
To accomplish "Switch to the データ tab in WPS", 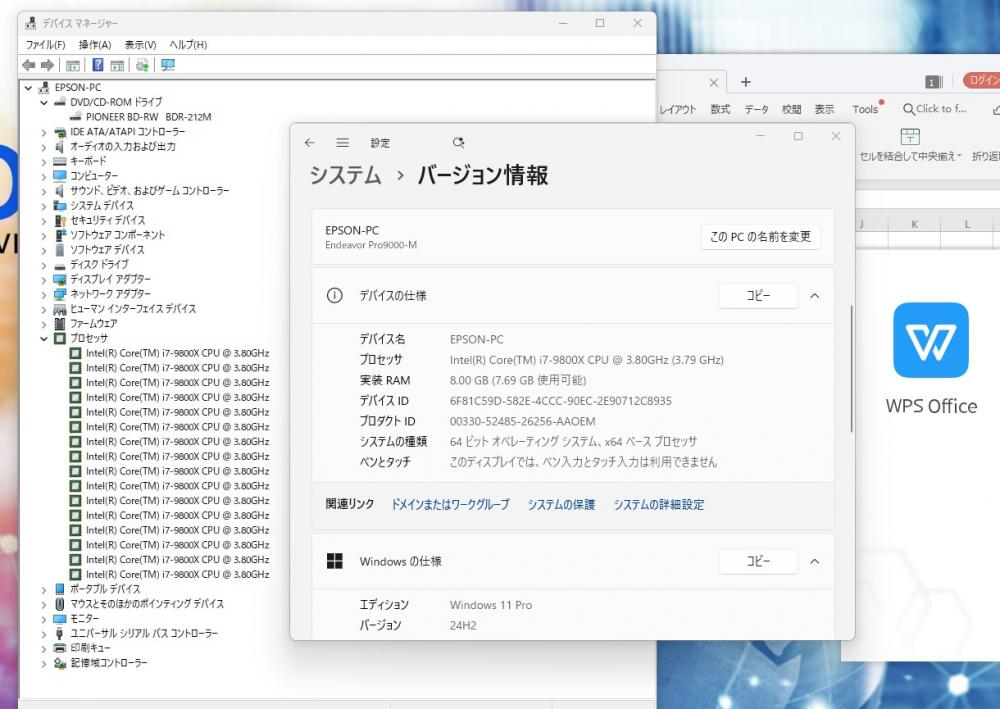I will (x=756, y=110).
